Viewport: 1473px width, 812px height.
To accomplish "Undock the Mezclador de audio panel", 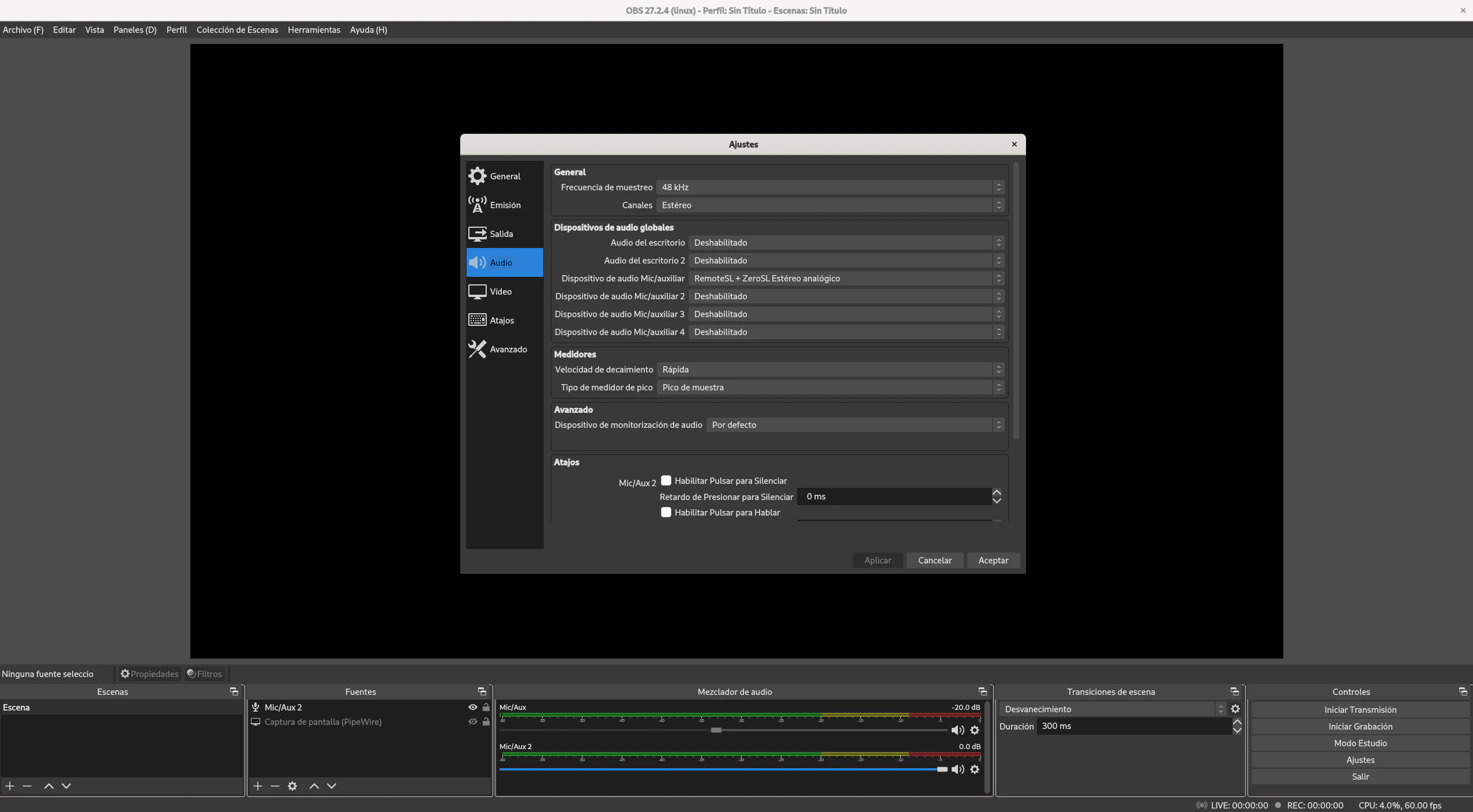I will point(983,691).
